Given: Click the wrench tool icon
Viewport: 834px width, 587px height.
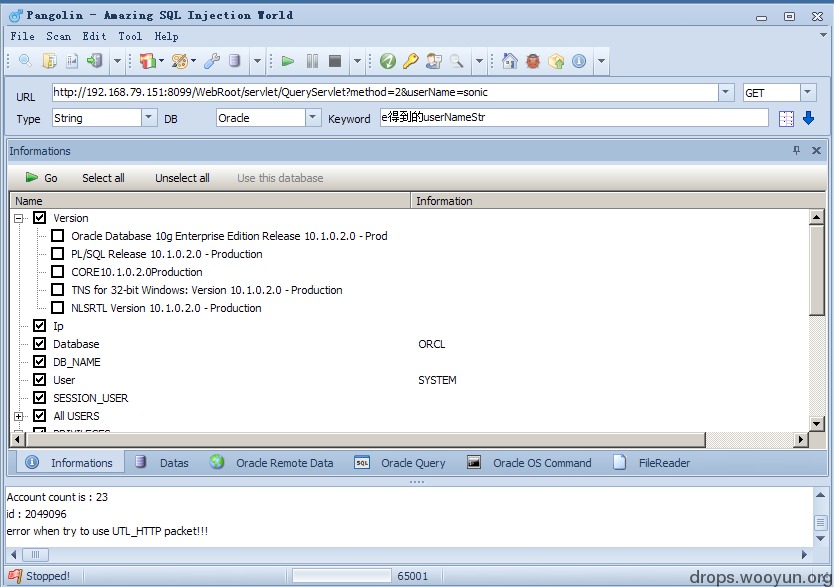Looking at the screenshot, I should (x=212, y=61).
